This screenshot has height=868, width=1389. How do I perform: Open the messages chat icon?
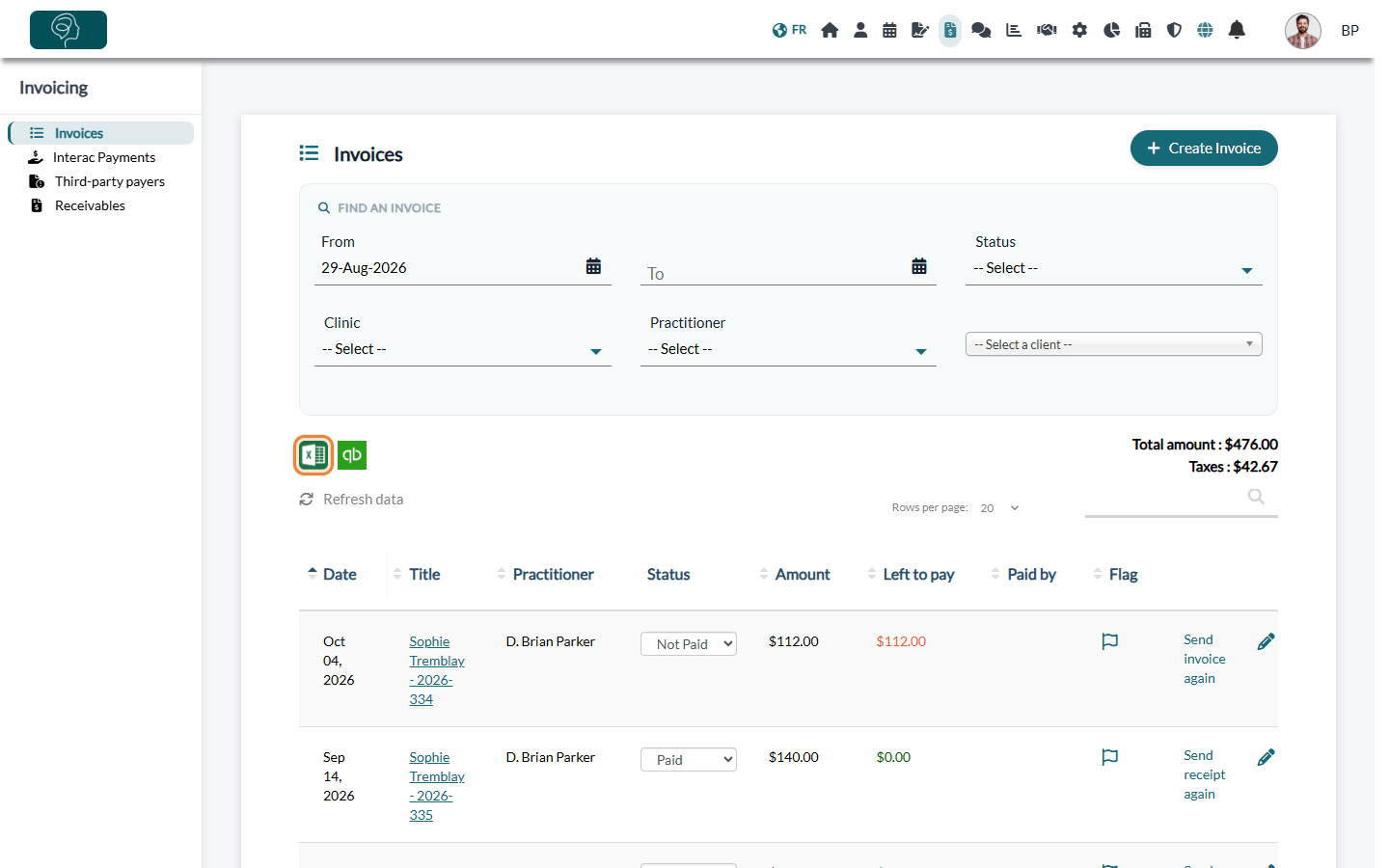pyautogui.click(x=981, y=30)
